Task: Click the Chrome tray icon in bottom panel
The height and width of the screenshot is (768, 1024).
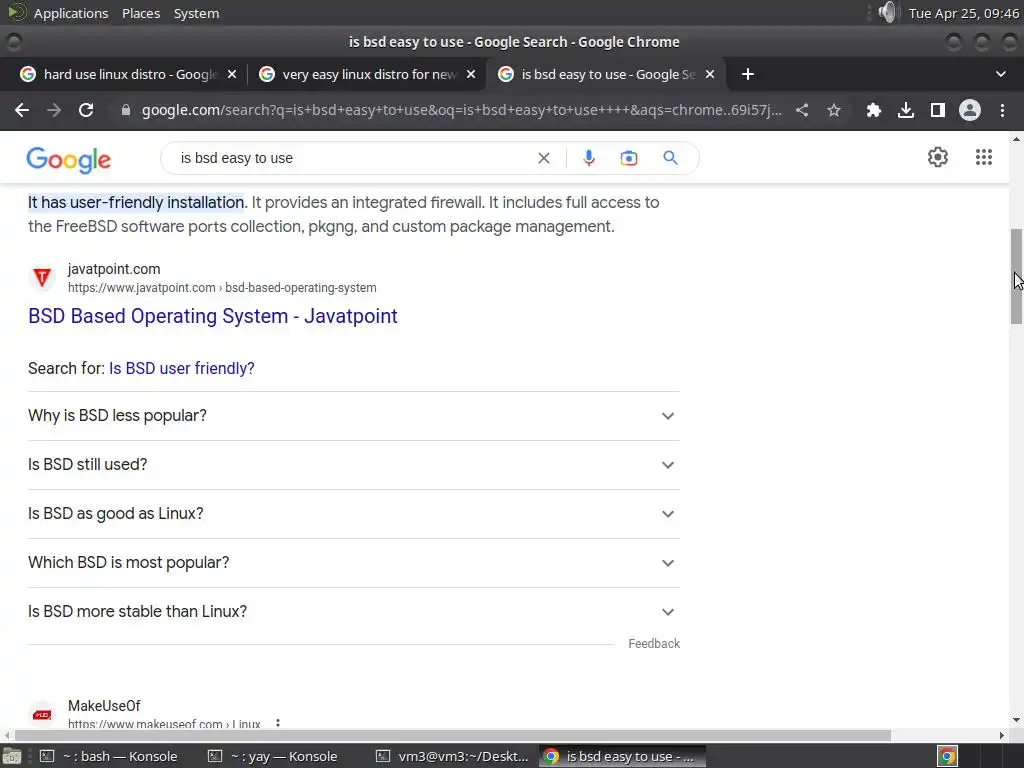Action: [x=947, y=756]
